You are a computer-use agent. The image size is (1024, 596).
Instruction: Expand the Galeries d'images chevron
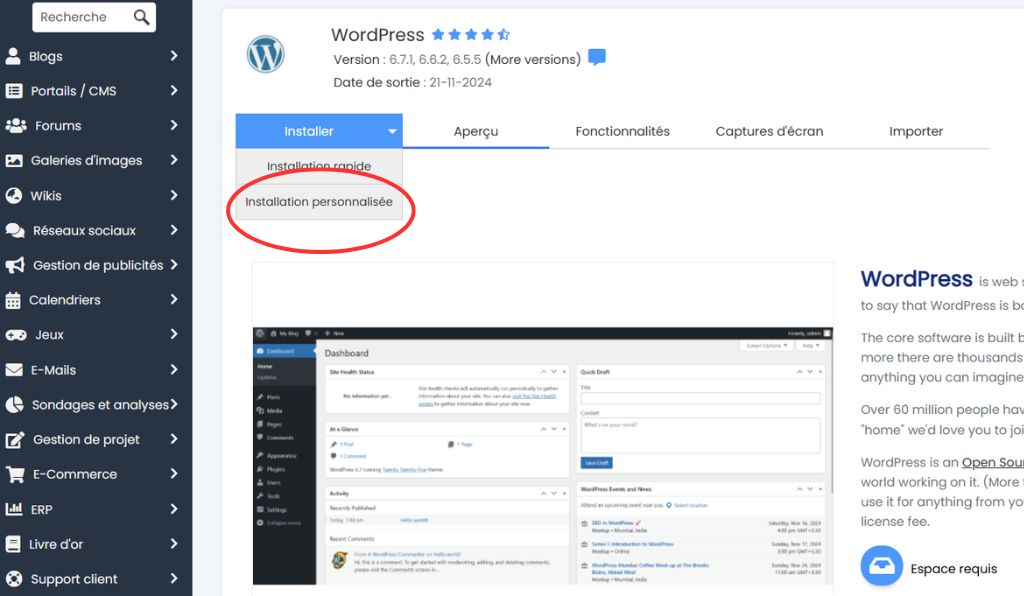tap(174, 160)
